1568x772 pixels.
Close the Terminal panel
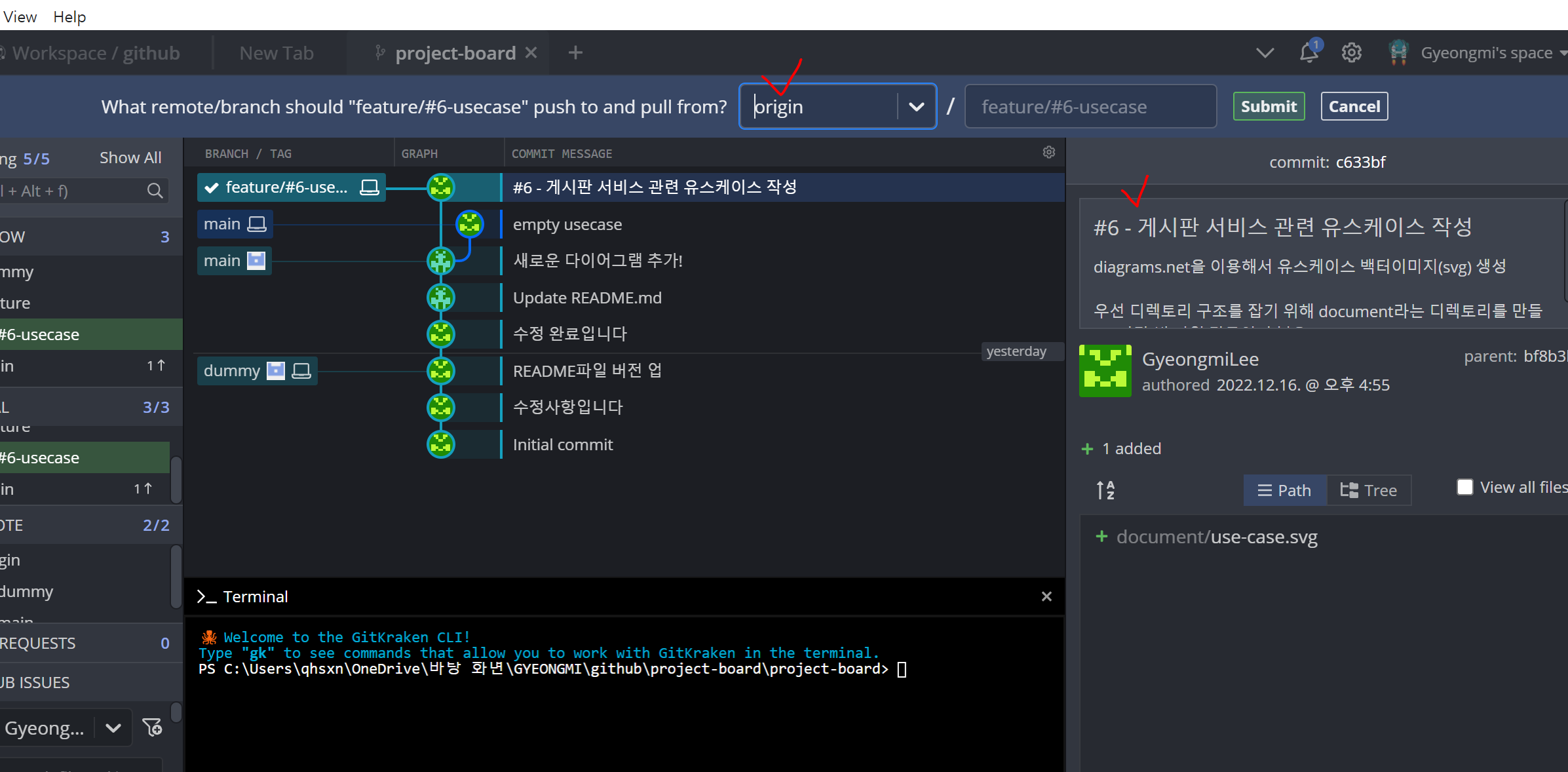click(1046, 596)
